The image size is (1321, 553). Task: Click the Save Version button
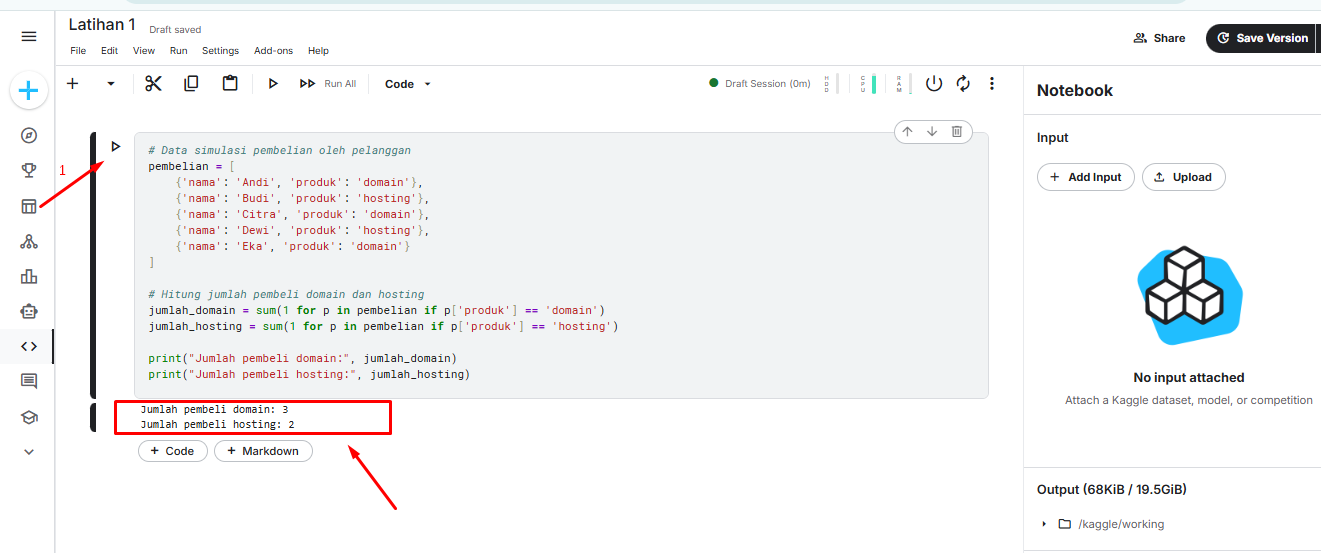coord(1261,38)
